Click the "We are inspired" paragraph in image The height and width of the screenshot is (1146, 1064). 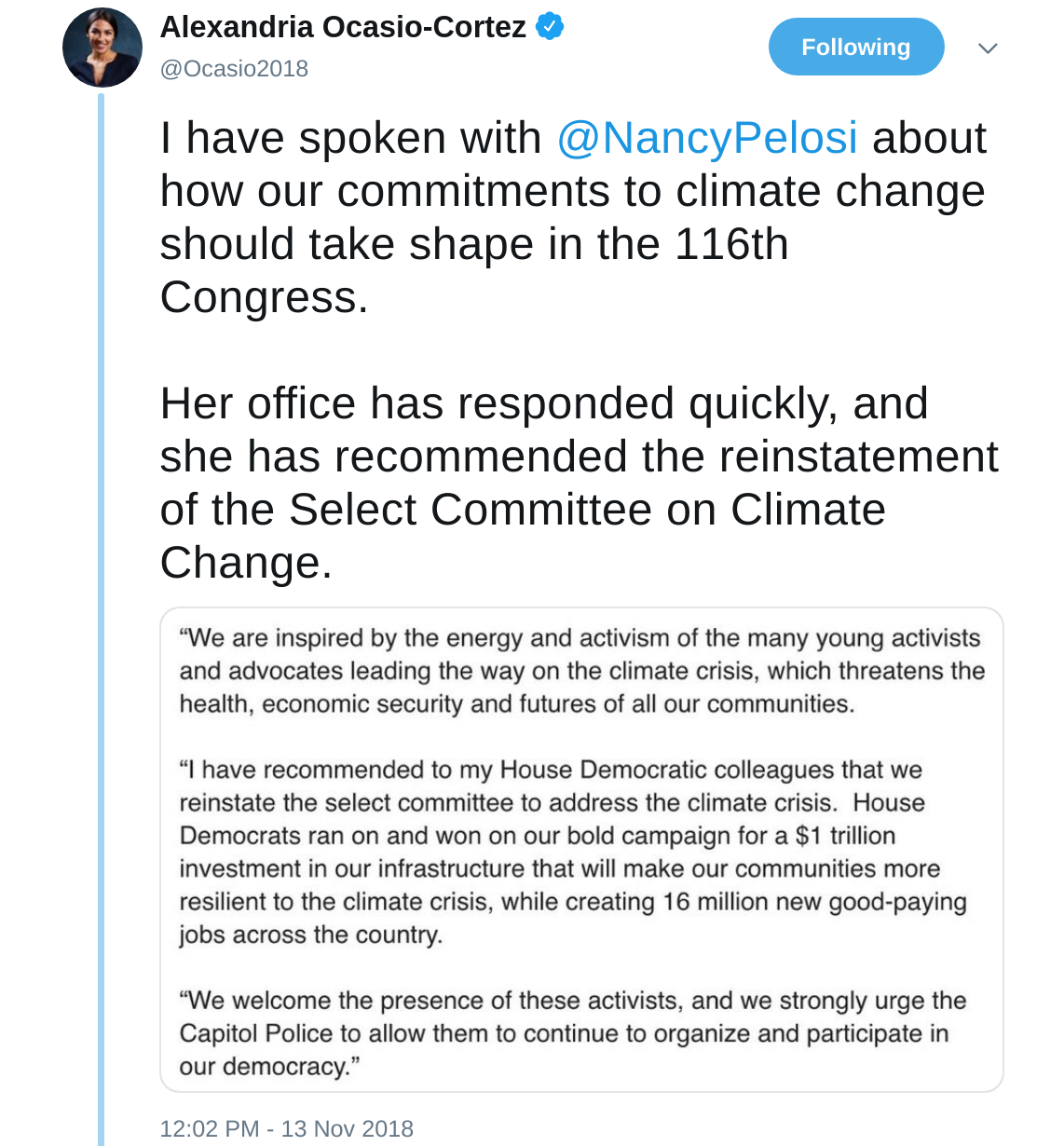(581, 671)
